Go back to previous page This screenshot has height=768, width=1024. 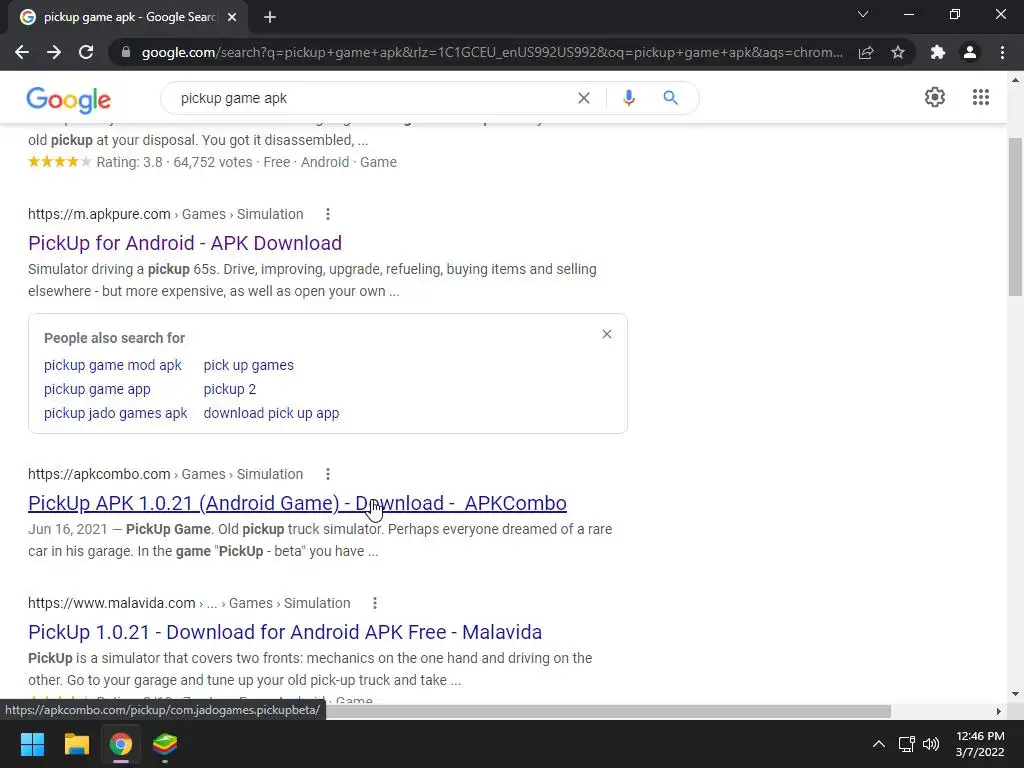click(22, 52)
